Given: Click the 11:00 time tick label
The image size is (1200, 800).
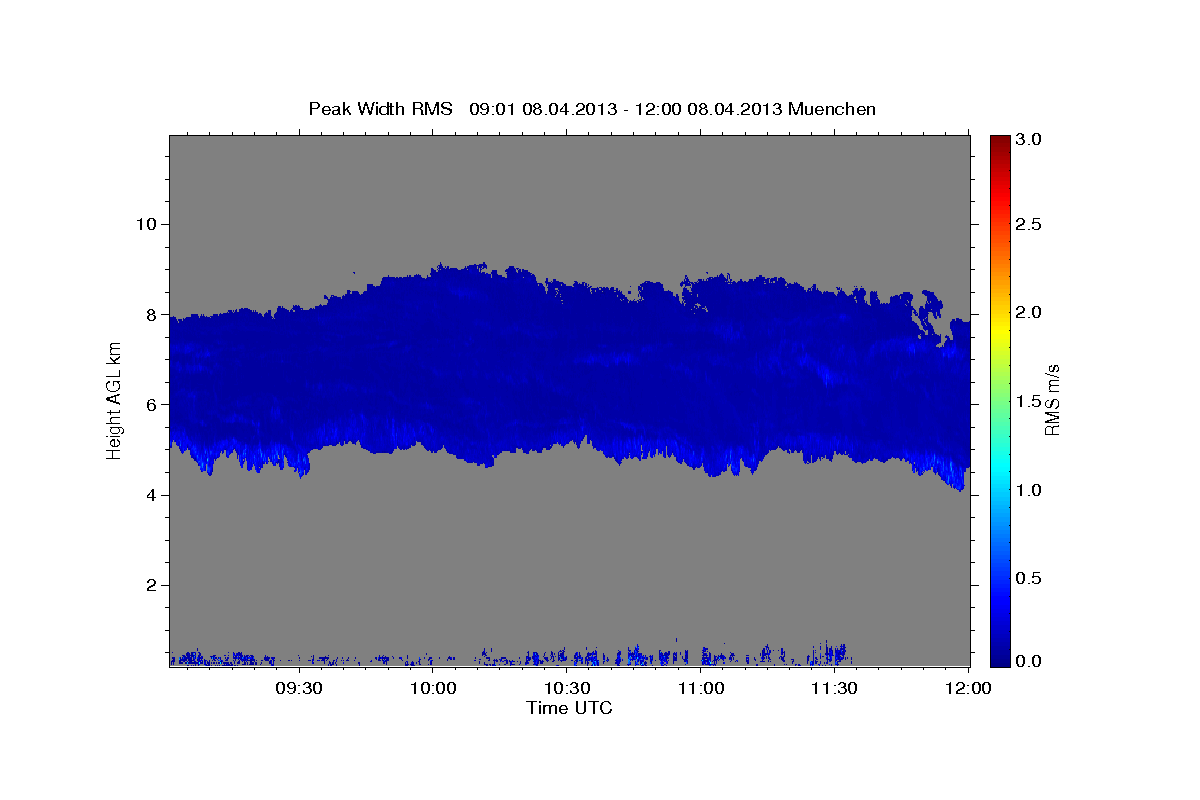Looking at the screenshot, I should click(x=701, y=688).
